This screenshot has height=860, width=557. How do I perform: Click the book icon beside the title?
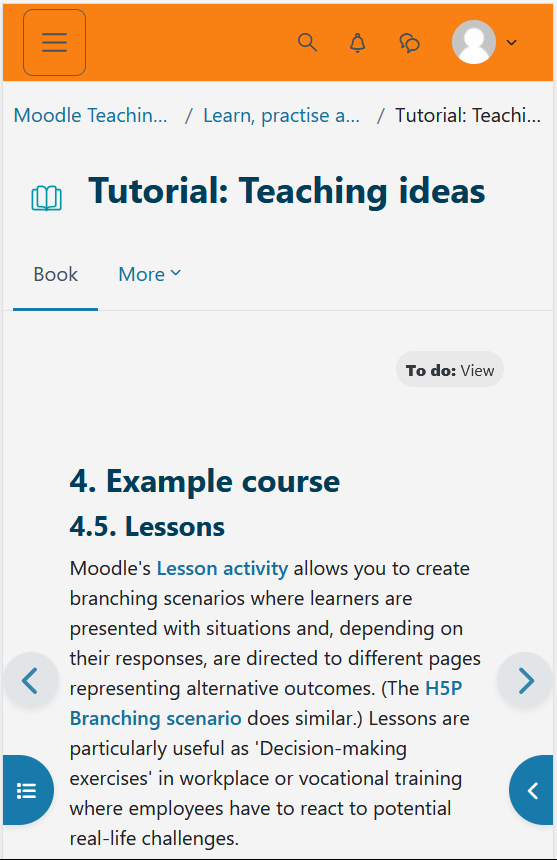47,198
